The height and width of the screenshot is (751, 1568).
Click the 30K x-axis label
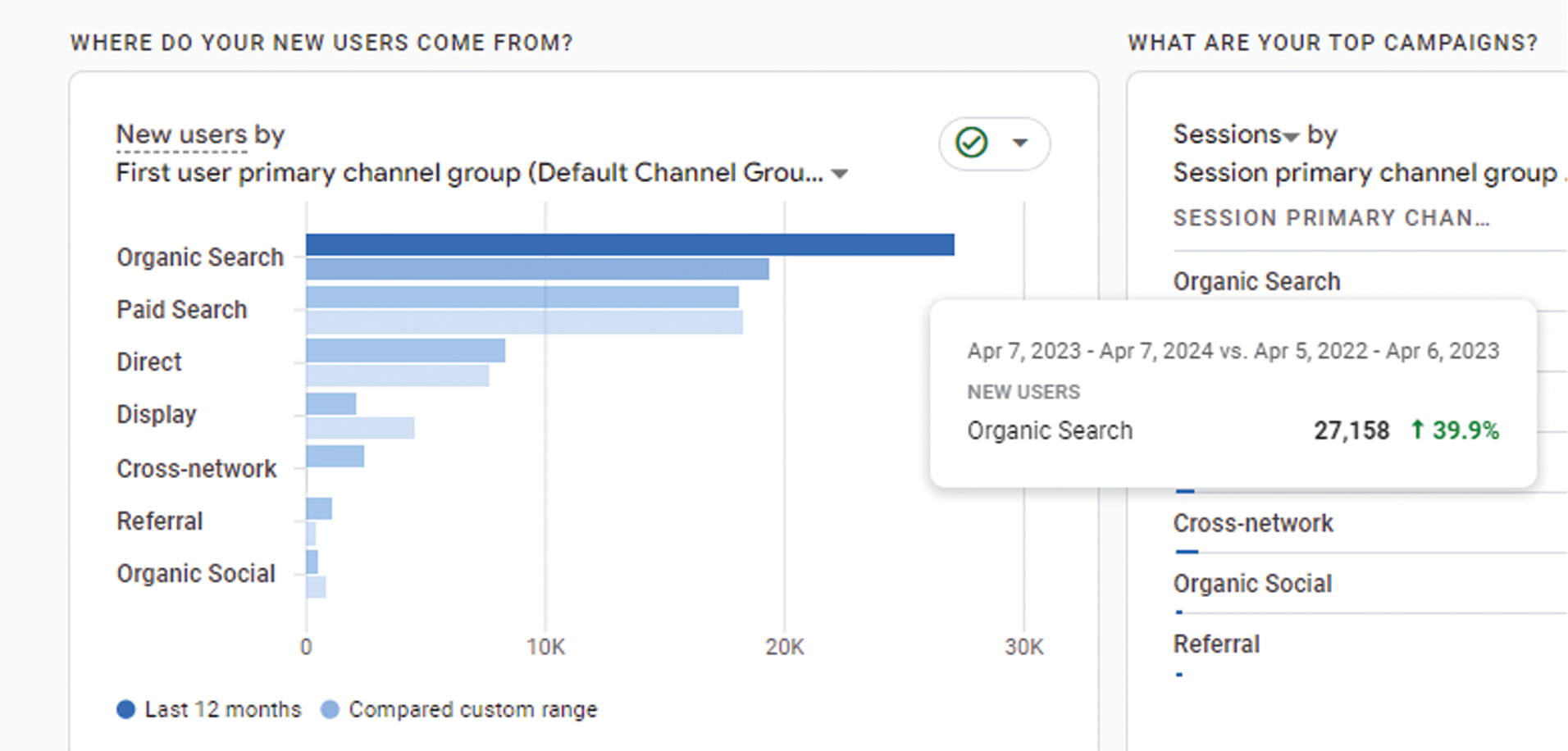pos(1024,648)
